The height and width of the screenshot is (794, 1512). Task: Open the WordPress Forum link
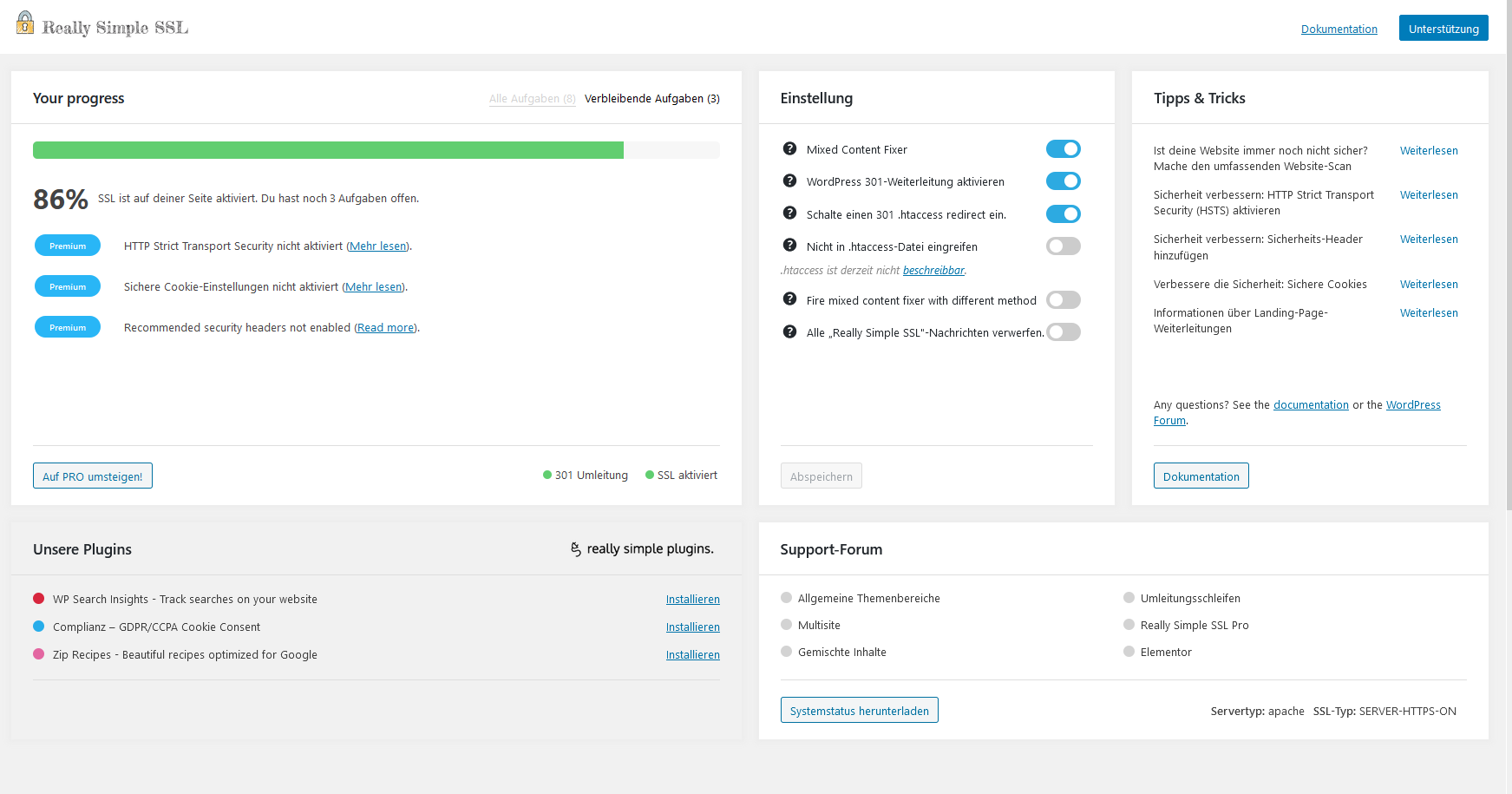pos(1413,405)
